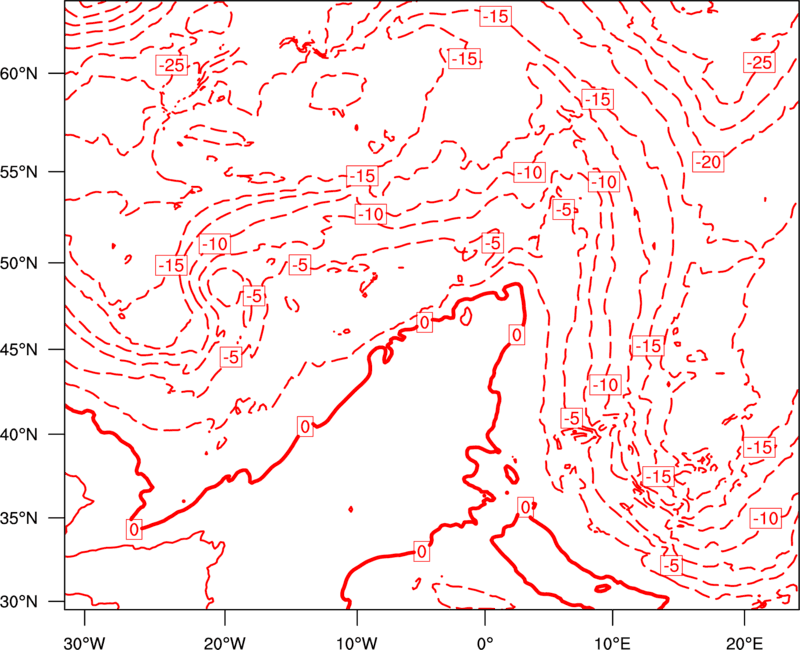This screenshot has width=800, height=650.
Task: Click the 10°W longitude axis label
Action: [x=357, y=642]
